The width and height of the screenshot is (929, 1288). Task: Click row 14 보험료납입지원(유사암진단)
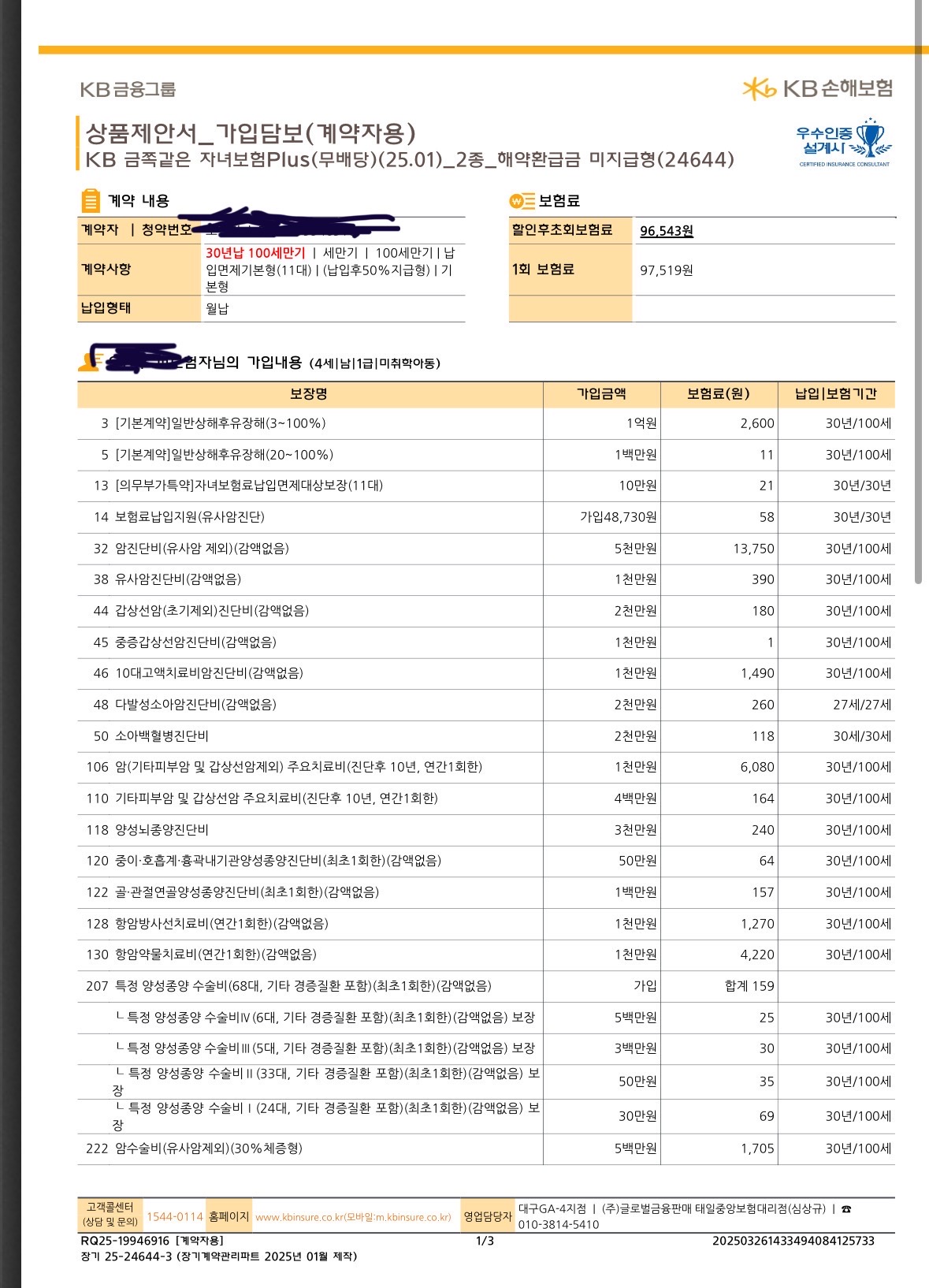coord(486,517)
